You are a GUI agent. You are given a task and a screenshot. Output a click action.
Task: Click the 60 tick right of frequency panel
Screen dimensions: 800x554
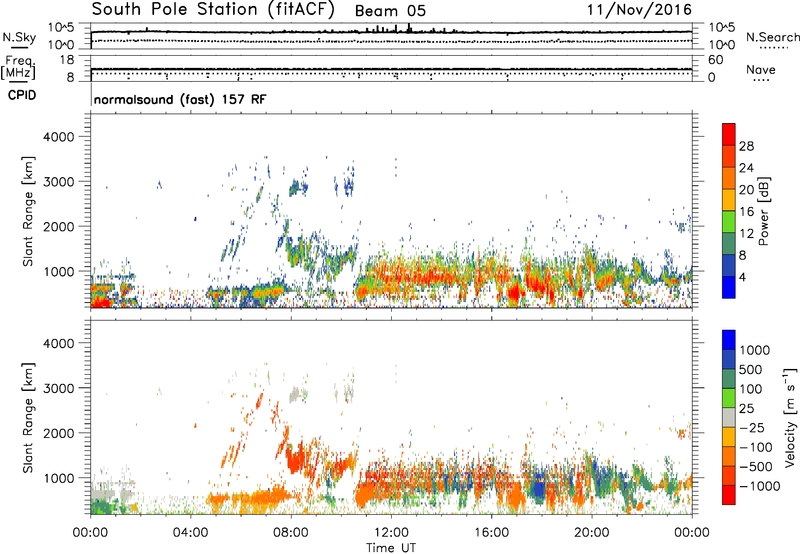click(x=716, y=60)
